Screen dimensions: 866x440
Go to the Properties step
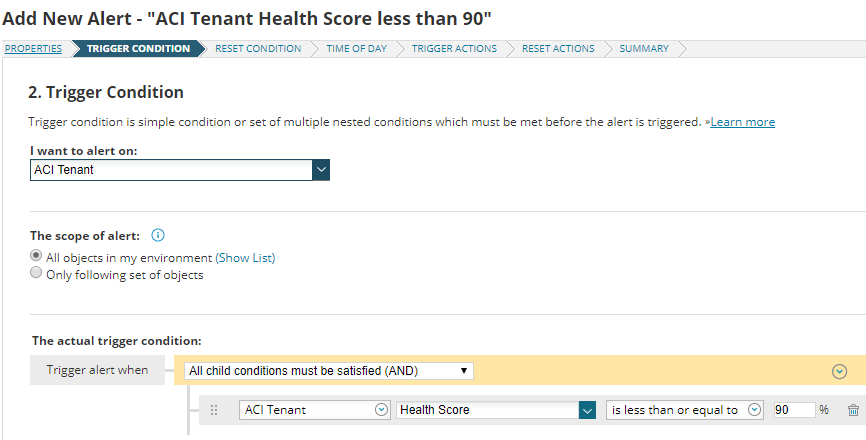(33, 48)
